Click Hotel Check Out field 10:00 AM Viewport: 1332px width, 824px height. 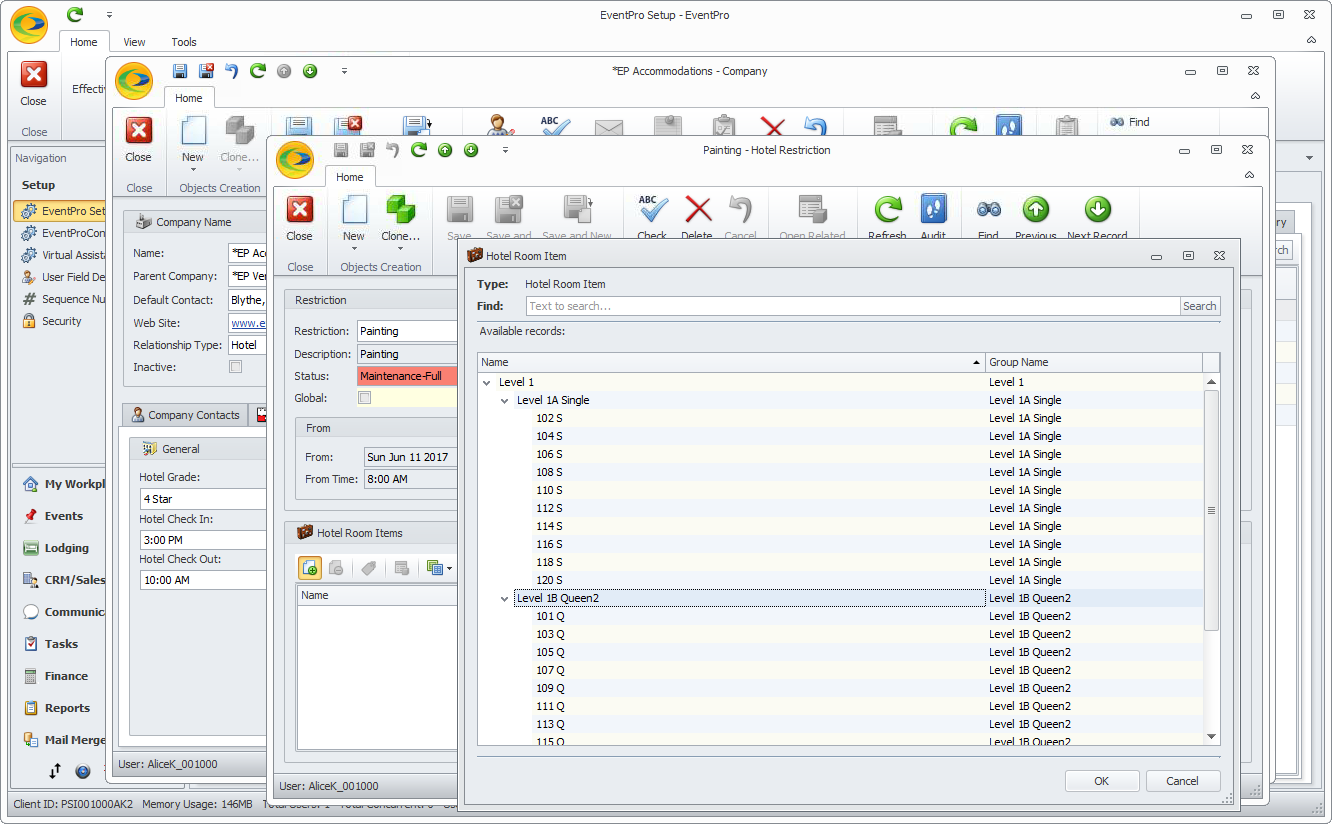click(204, 580)
